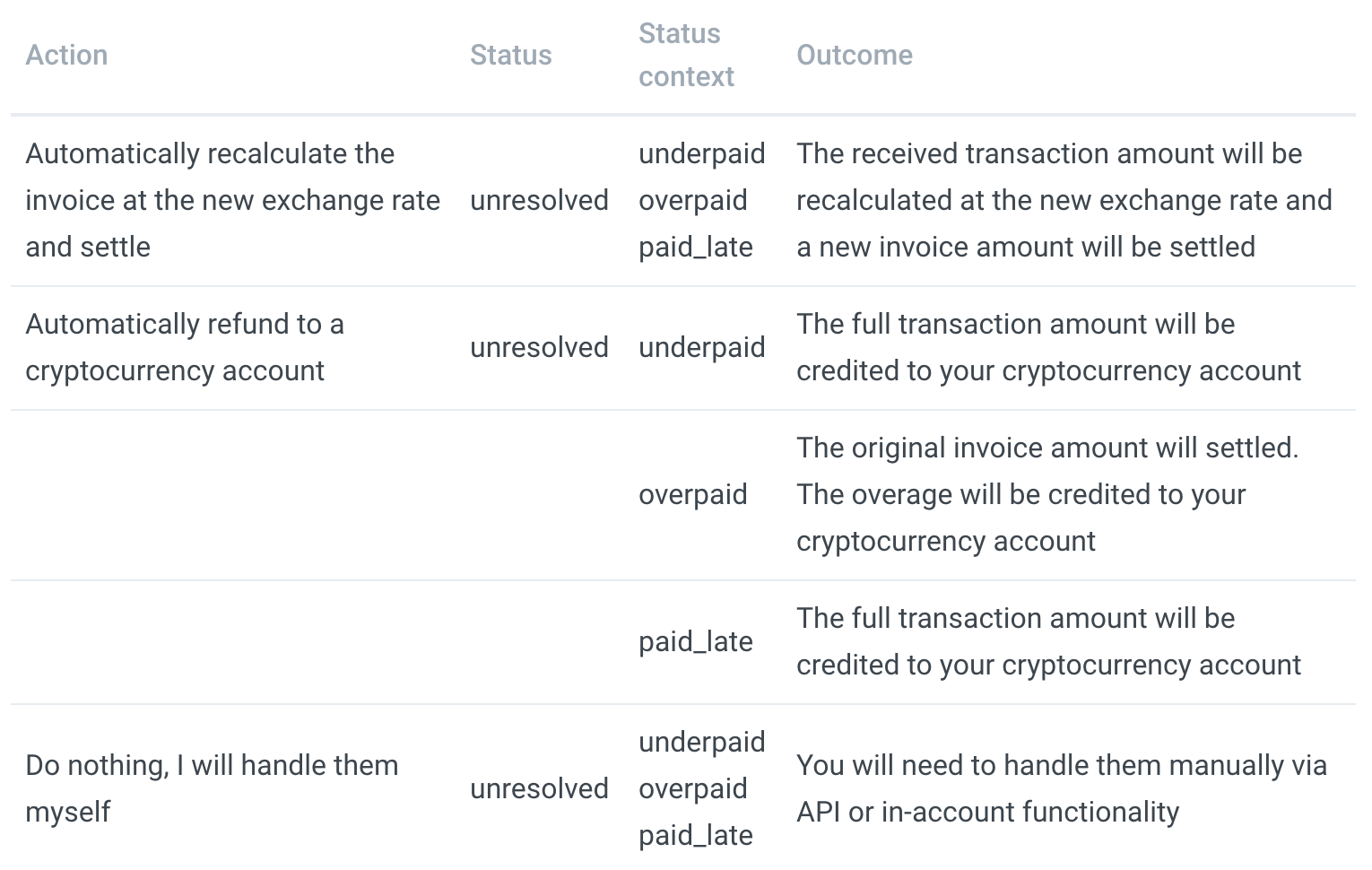
Task: Click the Outcome column header
Action: point(854,55)
